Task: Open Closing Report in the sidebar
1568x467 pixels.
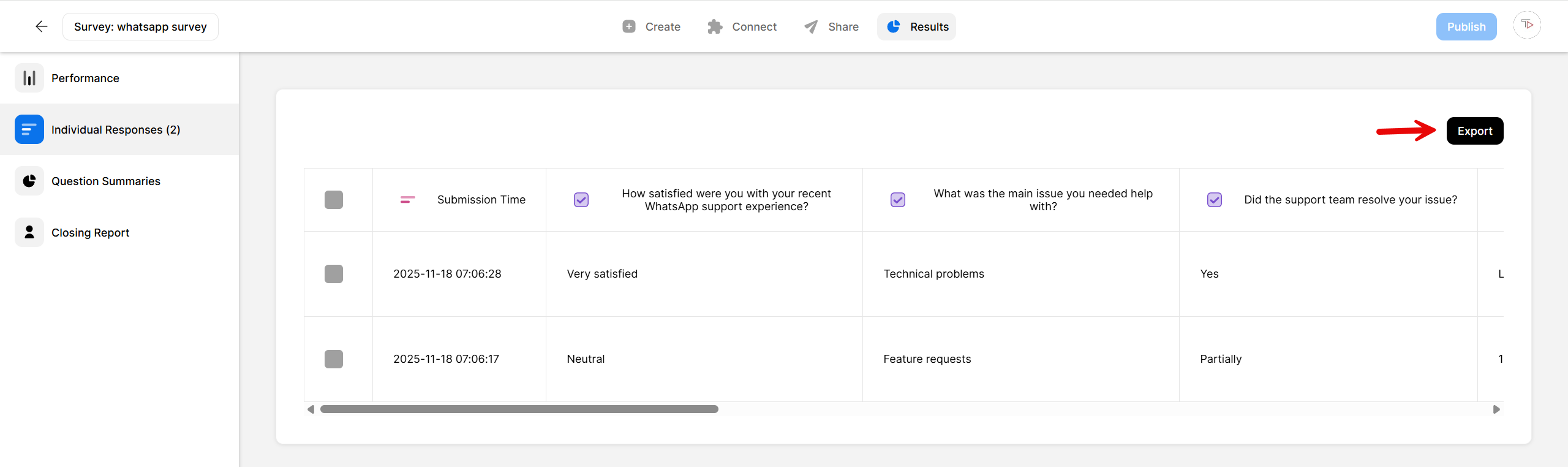Action: pos(119,232)
